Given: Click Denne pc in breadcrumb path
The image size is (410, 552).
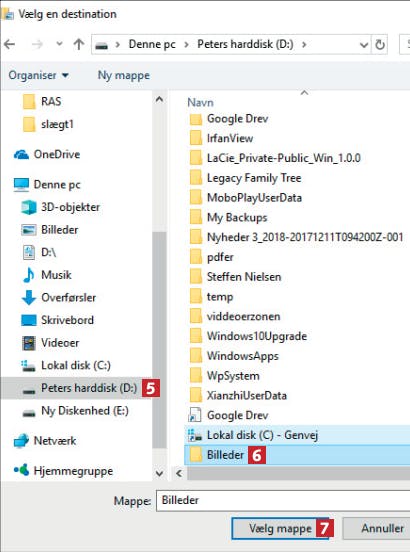Looking at the screenshot, I should [152, 44].
